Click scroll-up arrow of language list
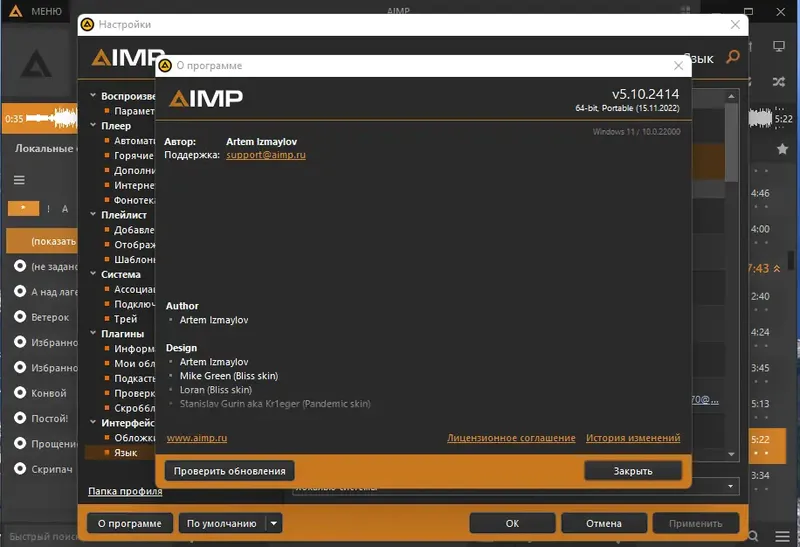The height and width of the screenshot is (547, 800). [731, 96]
